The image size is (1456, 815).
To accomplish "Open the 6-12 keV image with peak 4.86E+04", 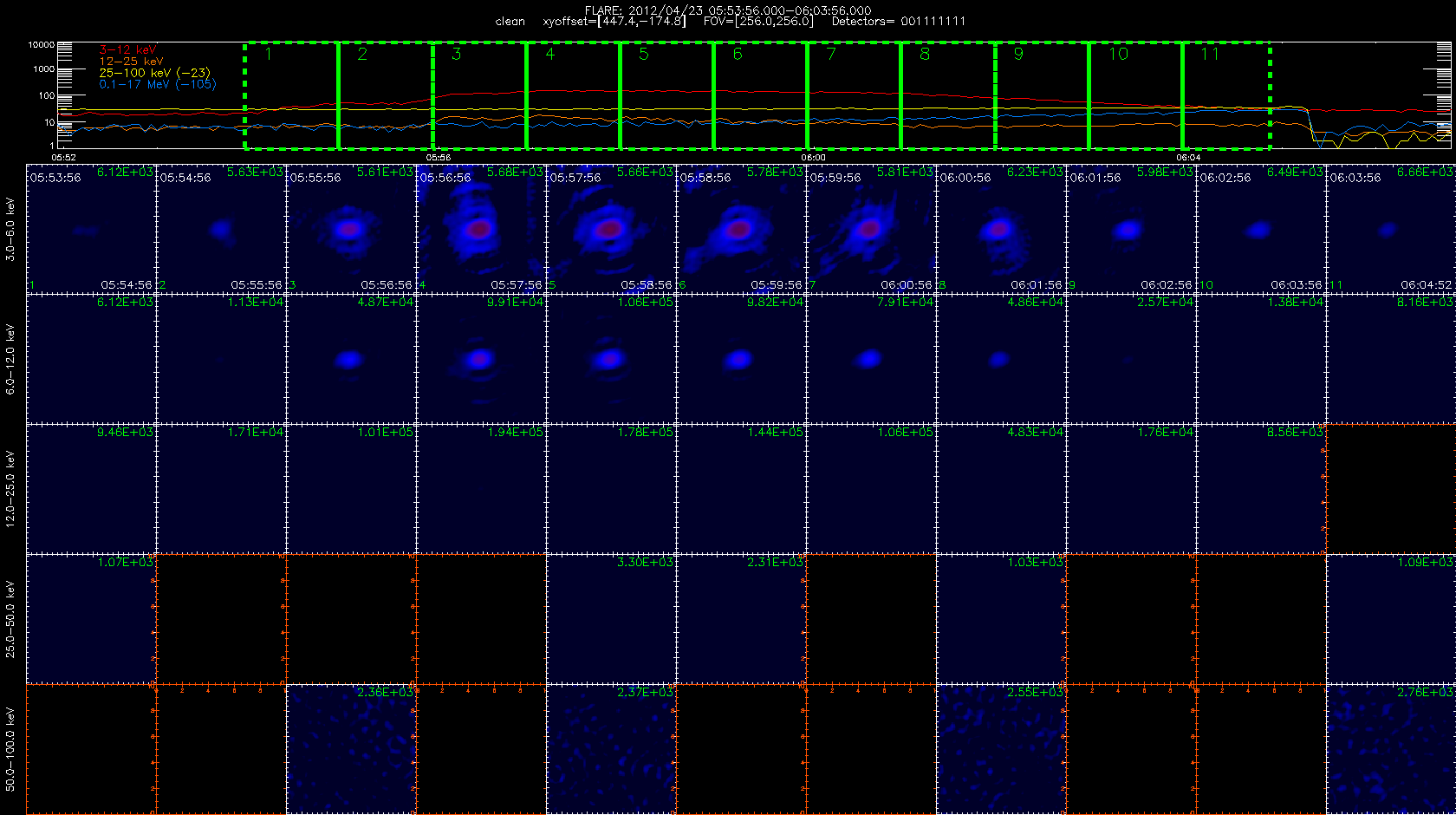I will coord(1001,359).
